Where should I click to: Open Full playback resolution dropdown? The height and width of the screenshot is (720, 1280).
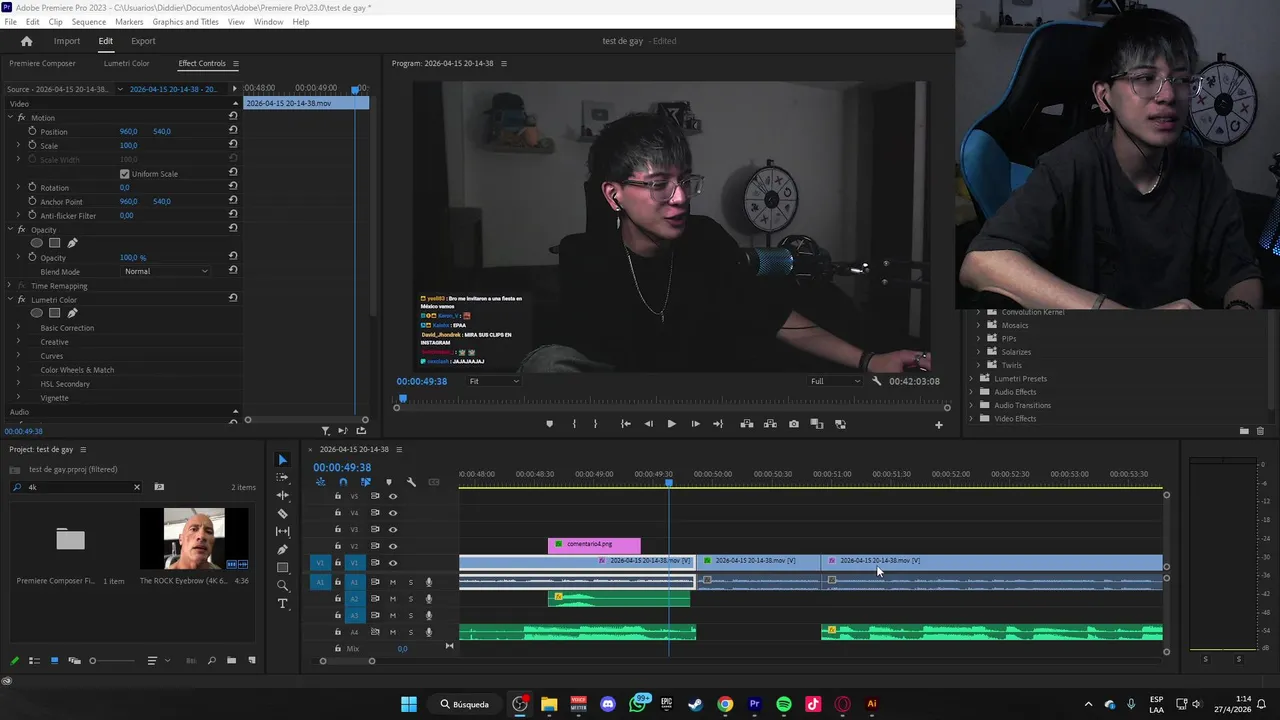coord(835,381)
